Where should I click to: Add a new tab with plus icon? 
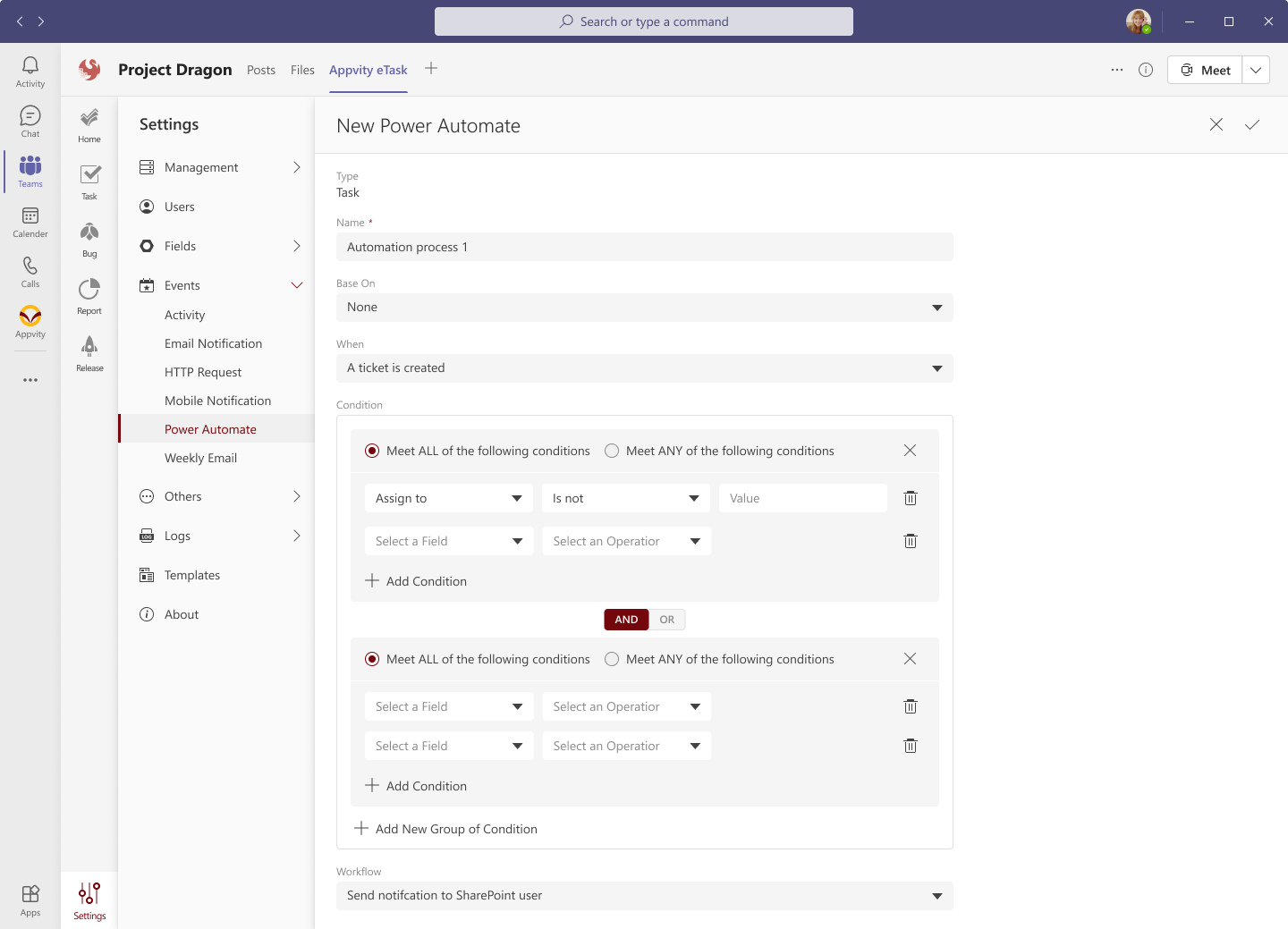(x=431, y=69)
